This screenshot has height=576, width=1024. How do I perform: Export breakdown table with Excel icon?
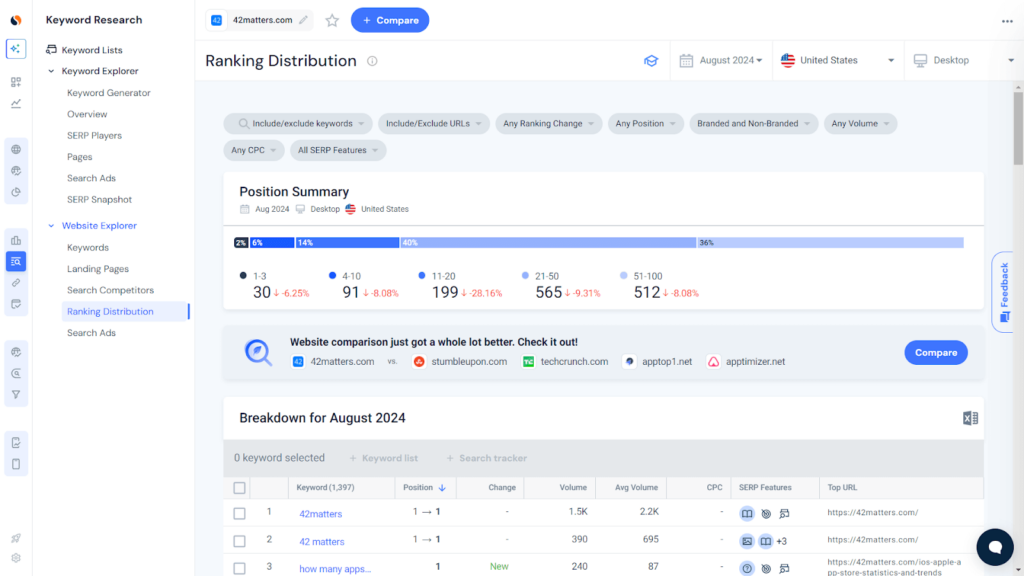[970, 418]
